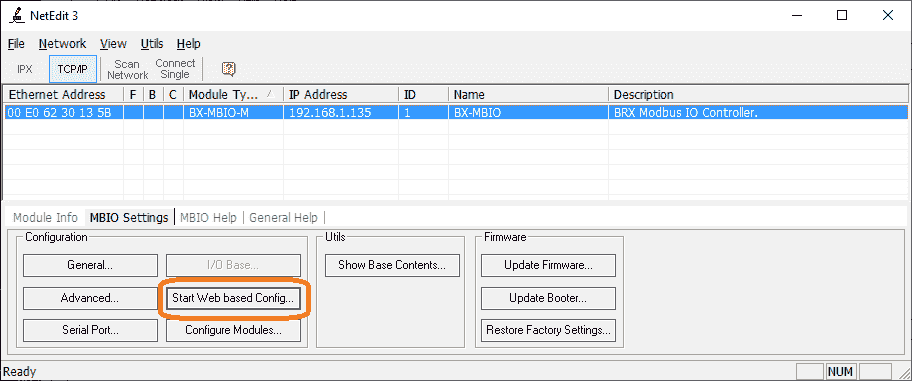
Task: Click the NetEdit 3 app icon in title bar
Action: (x=18, y=15)
